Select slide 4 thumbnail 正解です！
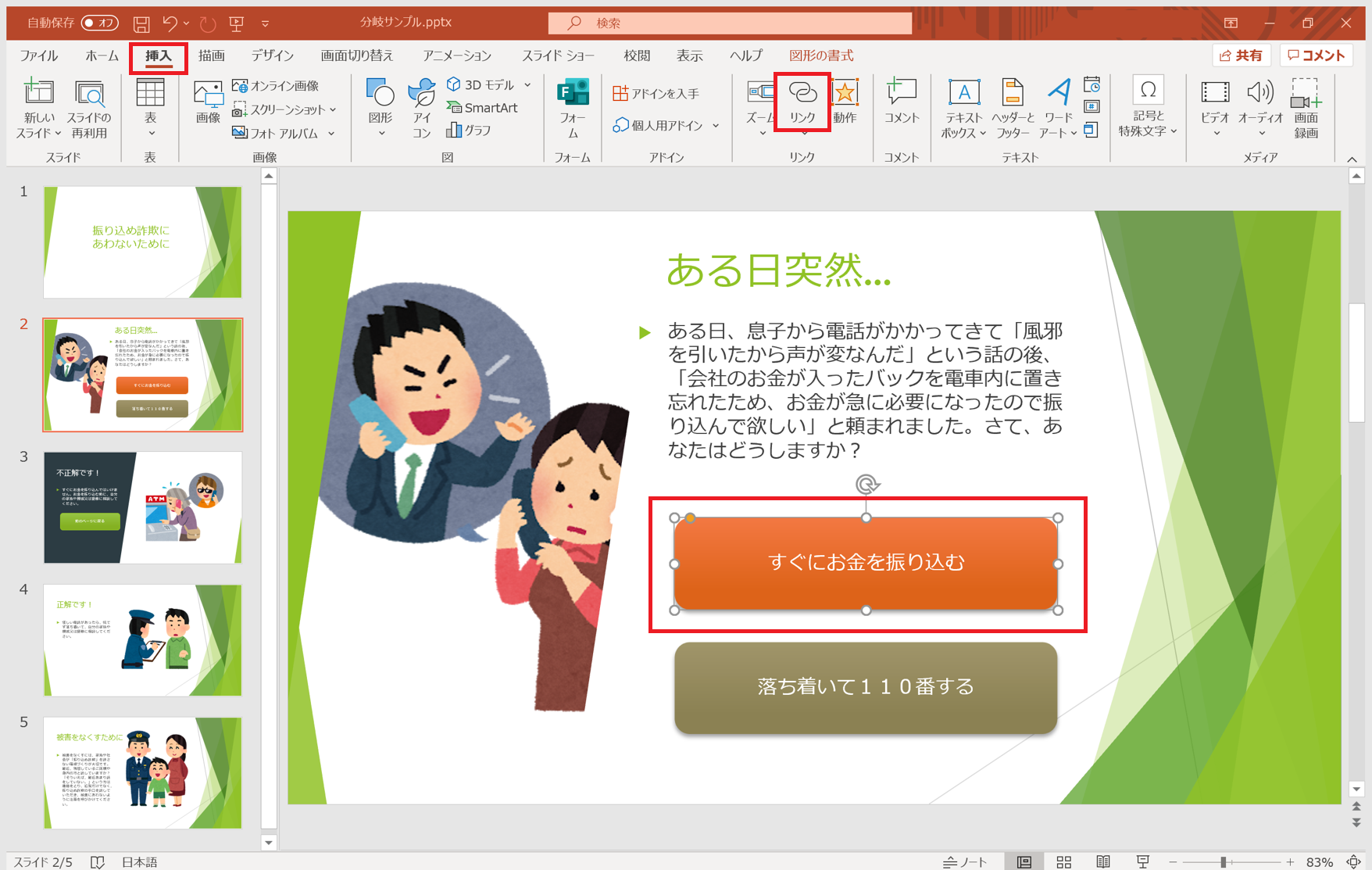 [x=142, y=639]
